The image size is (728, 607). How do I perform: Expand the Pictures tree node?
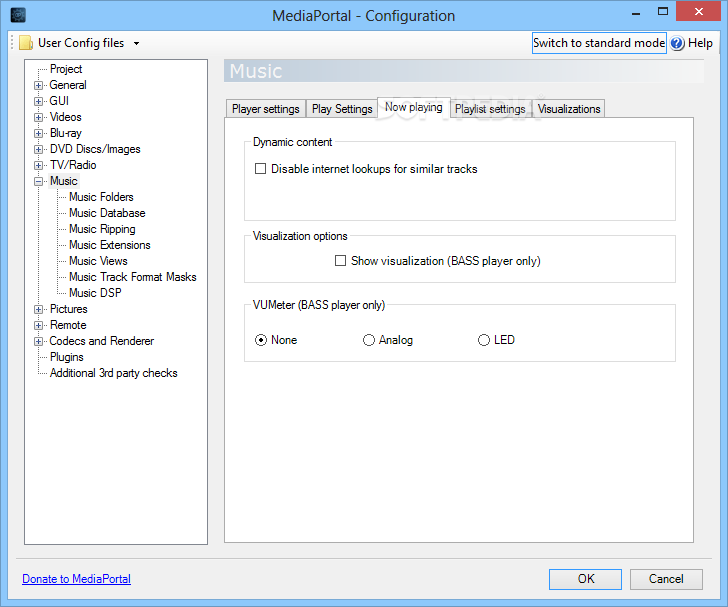[x=39, y=309]
